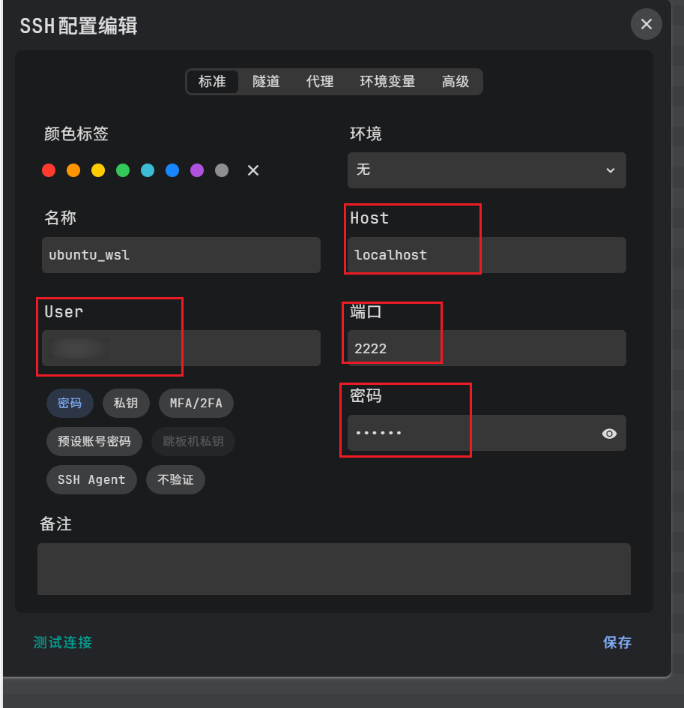Select 私钥 authentication method
The height and width of the screenshot is (708, 684).
point(126,403)
